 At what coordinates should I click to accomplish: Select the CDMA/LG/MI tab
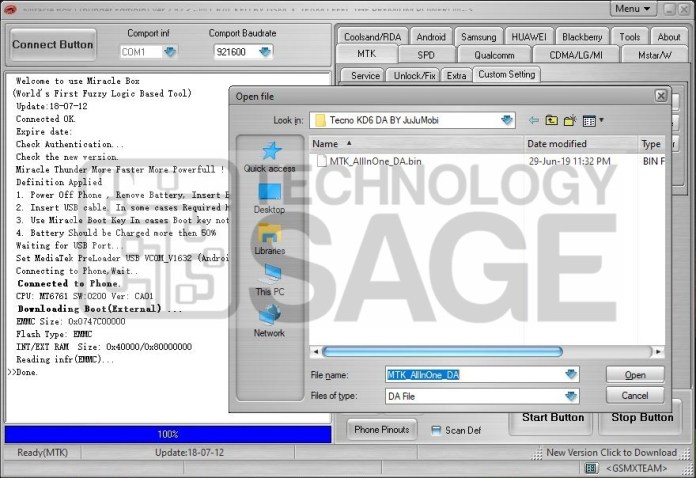576,55
